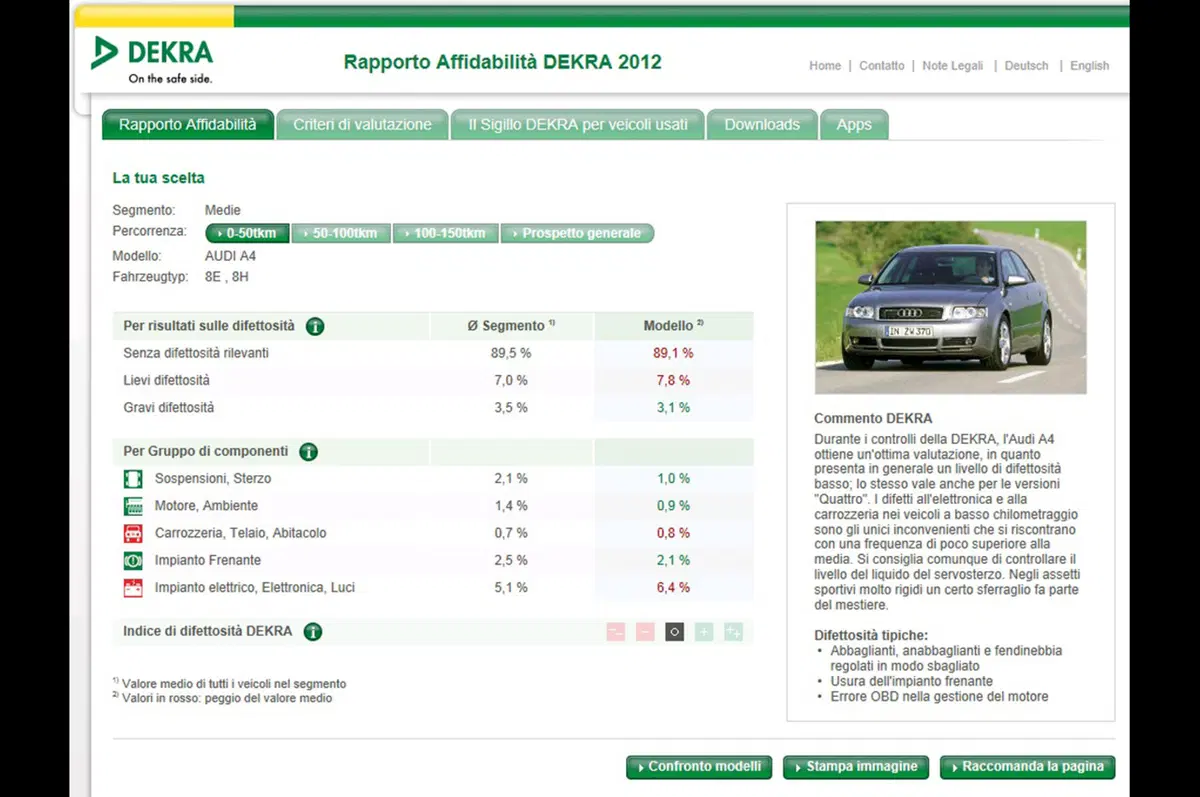Open Il Sigillo DEKRA per veicoli usati tab
1200x797 pixels.
(578, 125)
